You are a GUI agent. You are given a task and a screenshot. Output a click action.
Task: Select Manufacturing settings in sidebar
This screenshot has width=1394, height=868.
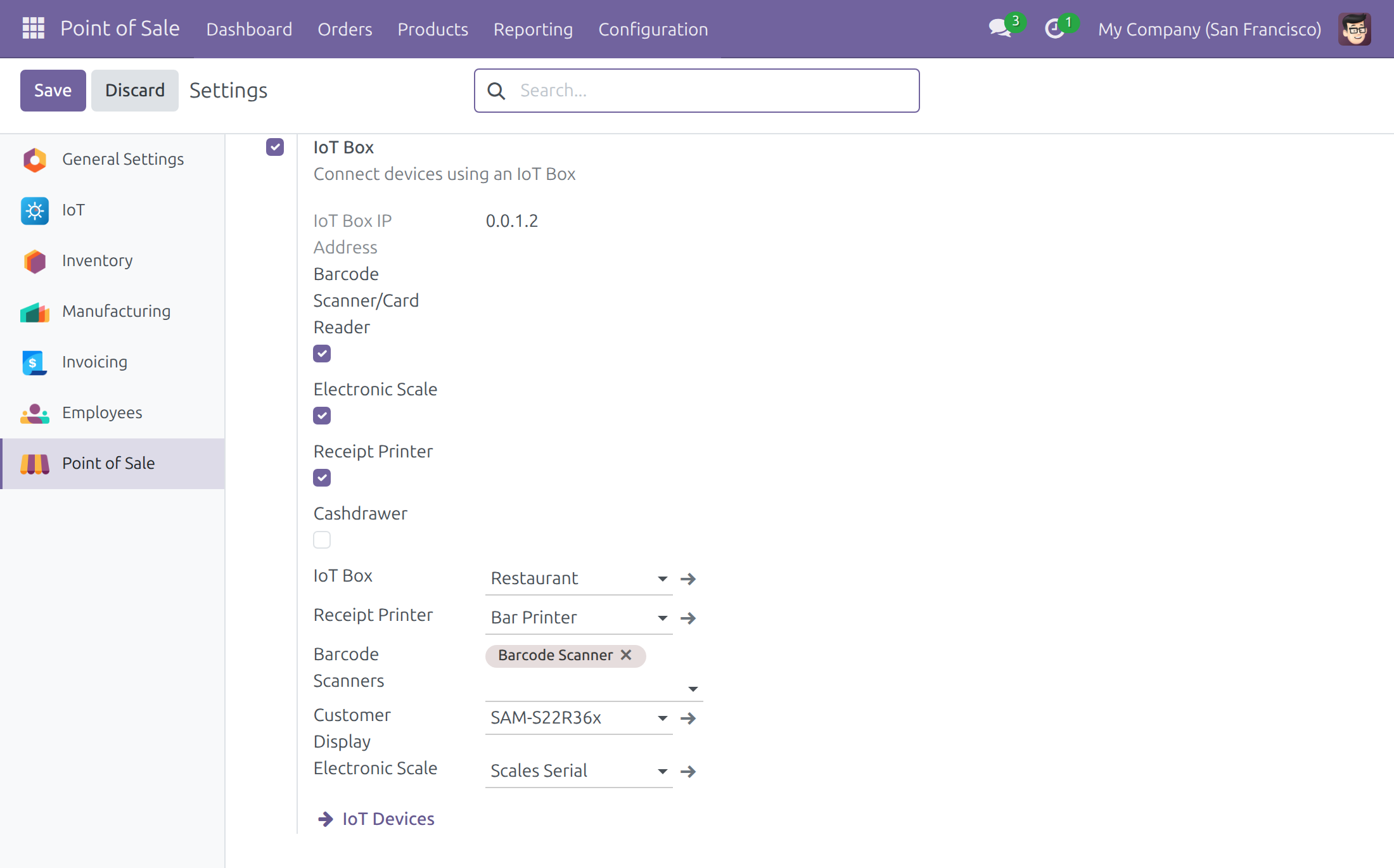tap(113, 312)
